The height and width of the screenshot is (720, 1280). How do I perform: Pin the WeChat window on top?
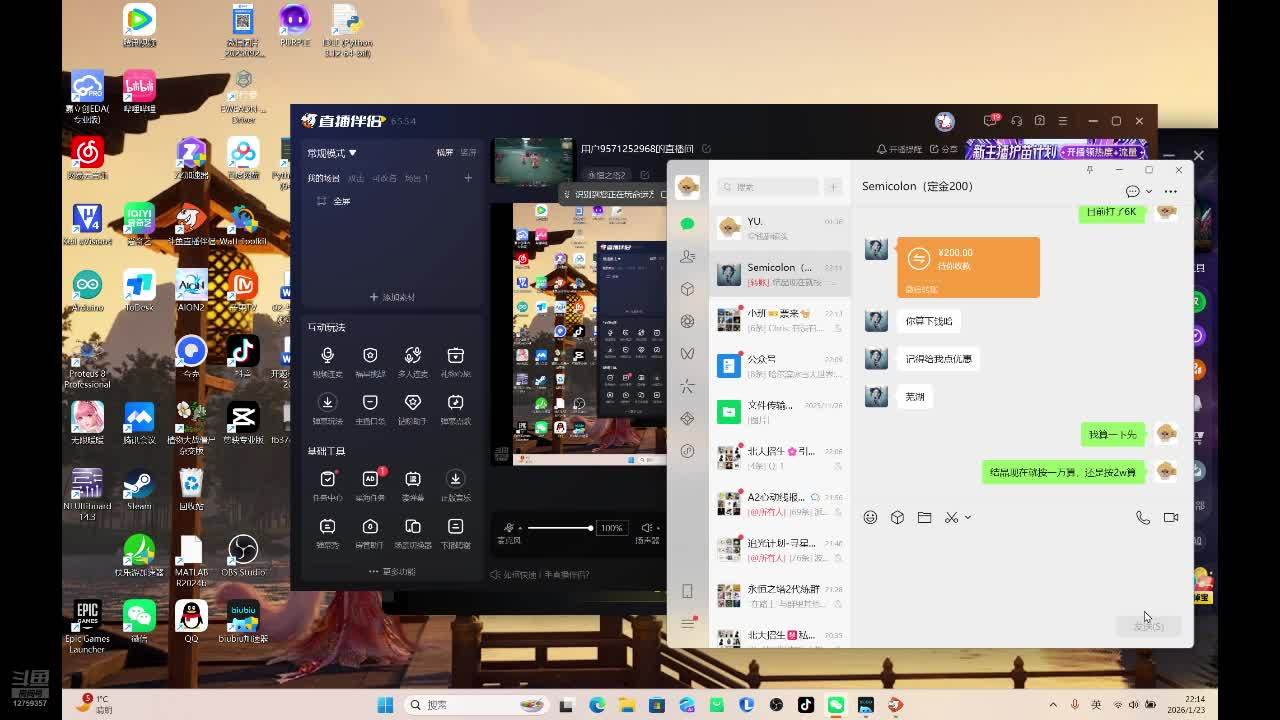(1089, 170)
